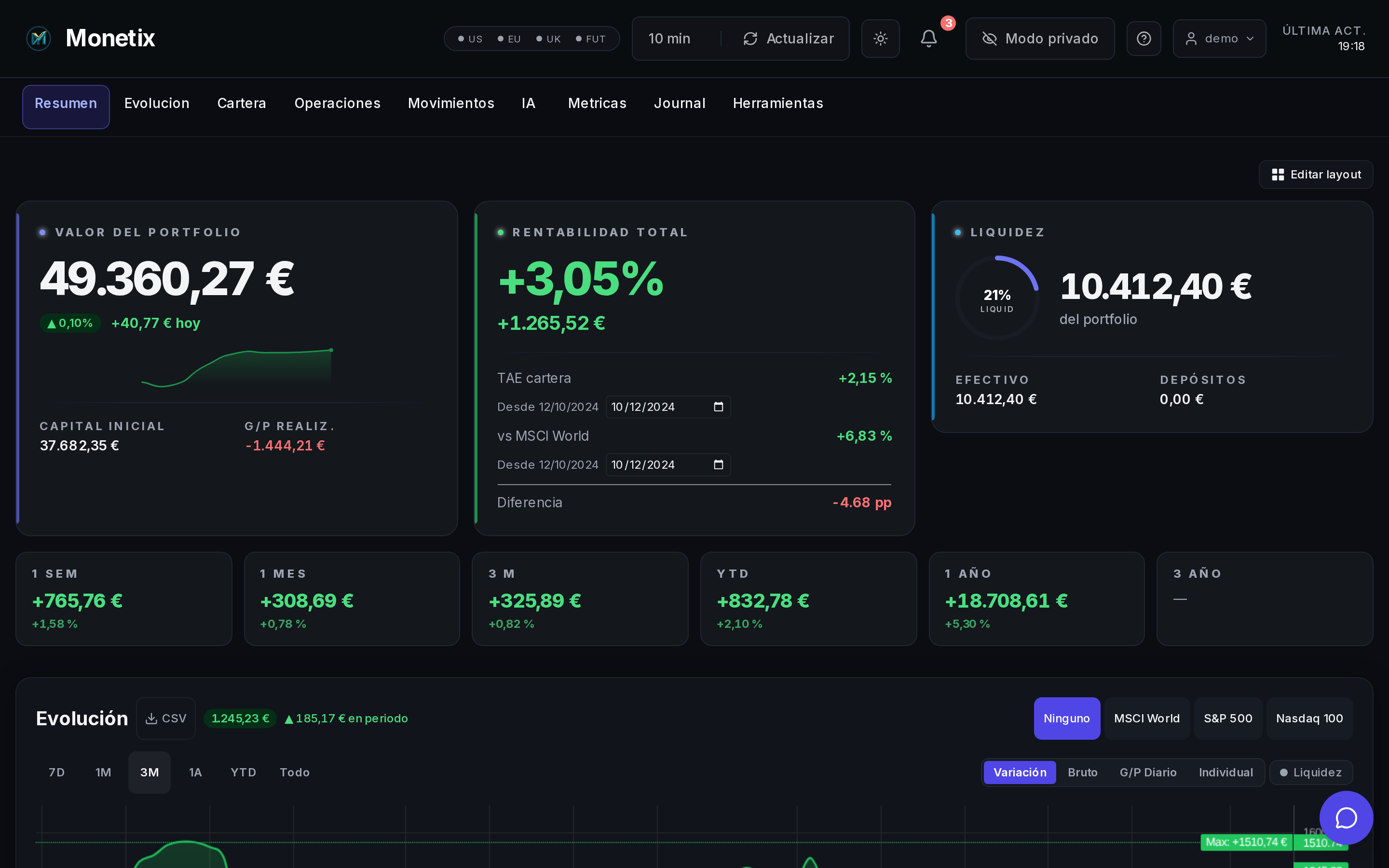The height and width of the screenshot is (868, 1389).
Task: Toggle the Liquidez overlay on the chart
Action: (1310, 772)
